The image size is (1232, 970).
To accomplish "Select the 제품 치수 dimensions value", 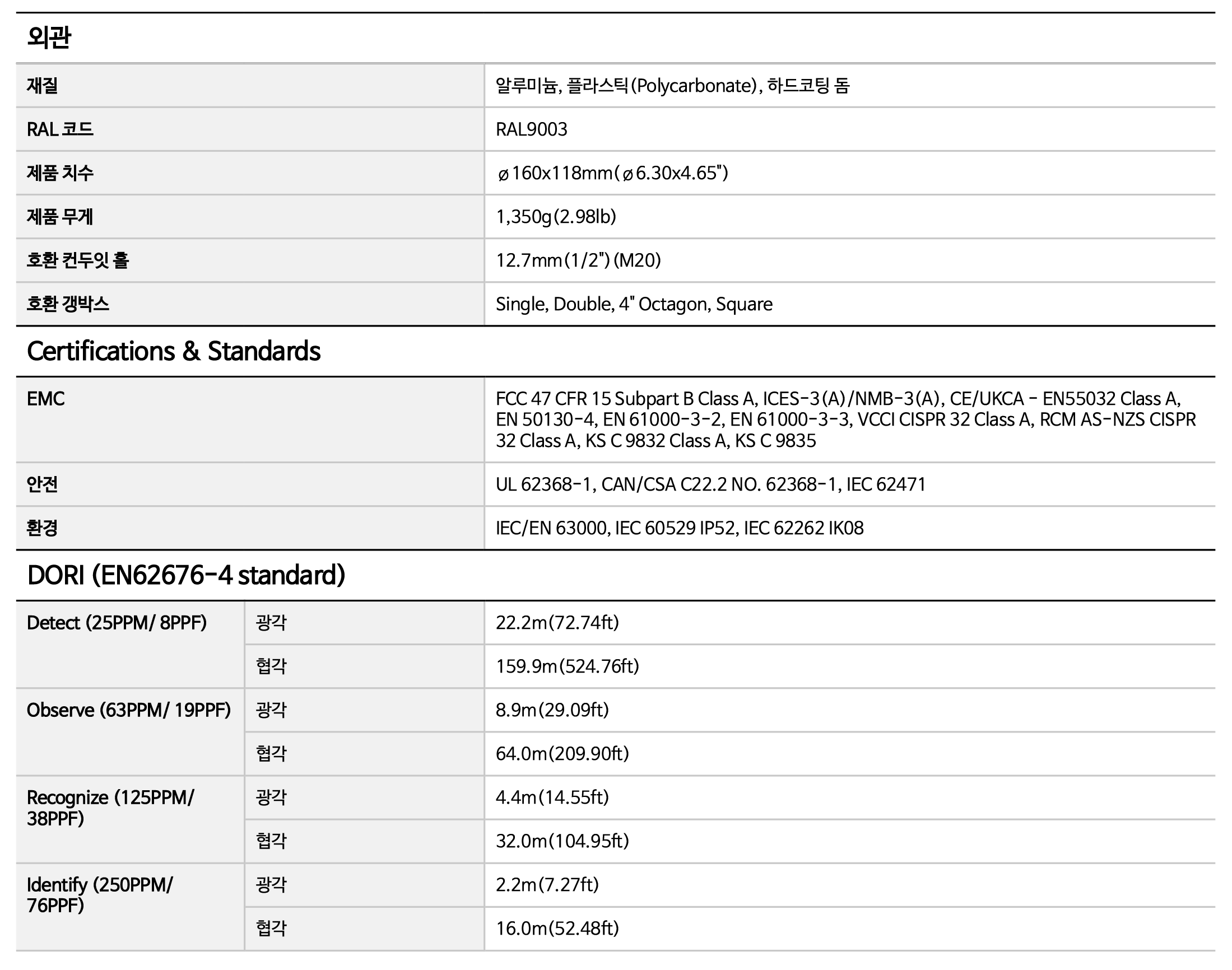I will pos(611,172).
